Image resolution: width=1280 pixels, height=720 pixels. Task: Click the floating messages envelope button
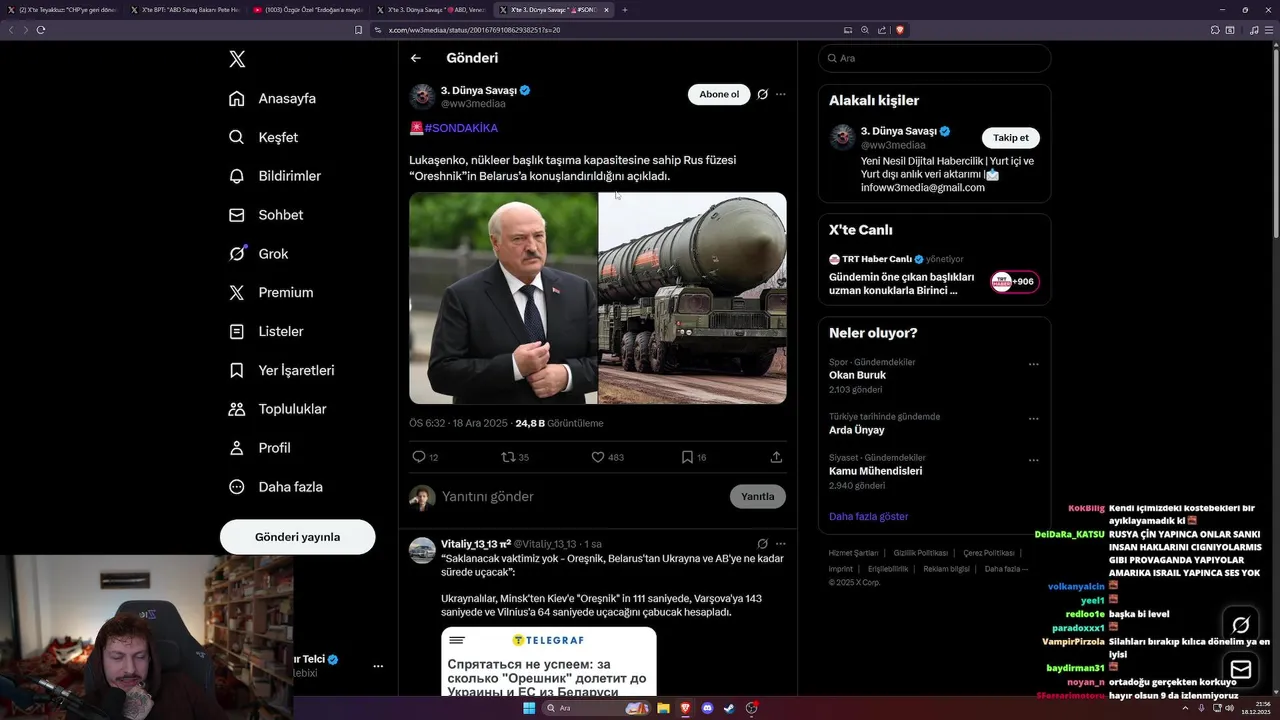coord(1241,669)
